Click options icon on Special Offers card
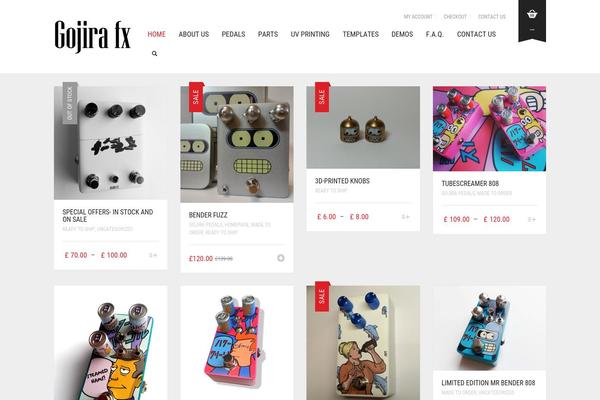 [153, 255]
